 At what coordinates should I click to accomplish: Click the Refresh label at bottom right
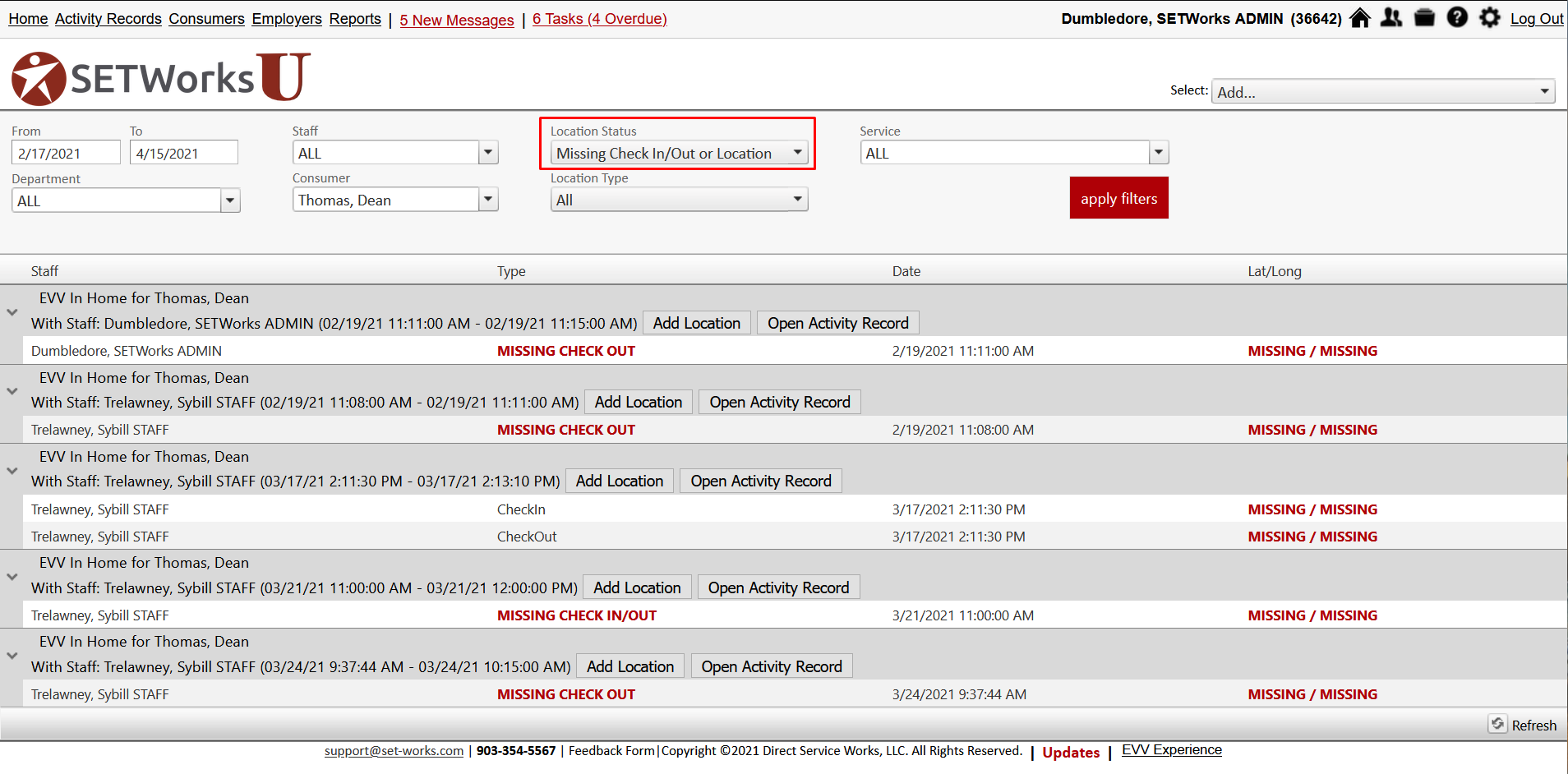pyautogui.click(x=1534, y=726)
